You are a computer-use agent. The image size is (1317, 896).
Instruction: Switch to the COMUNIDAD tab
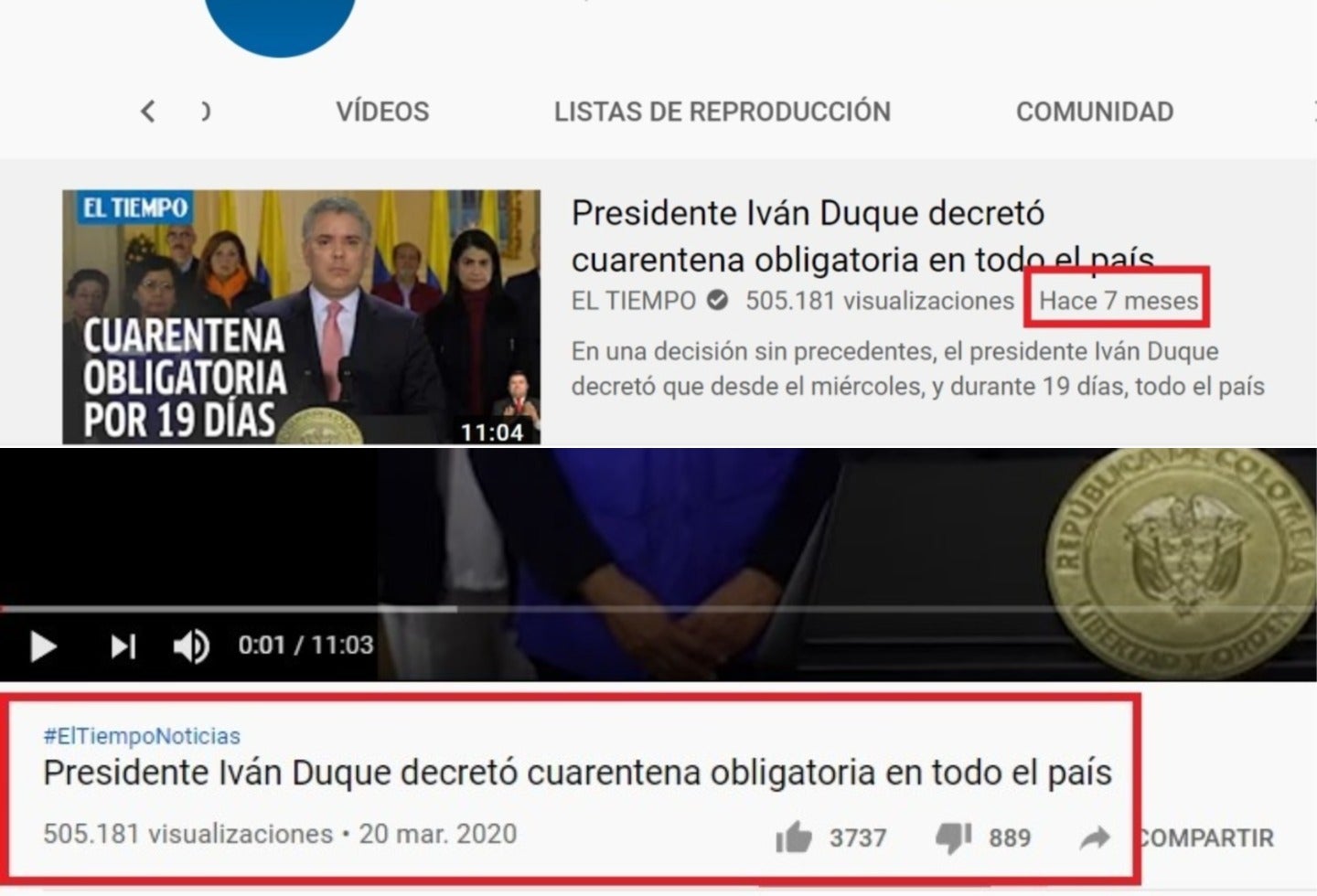click(1094, 111)
